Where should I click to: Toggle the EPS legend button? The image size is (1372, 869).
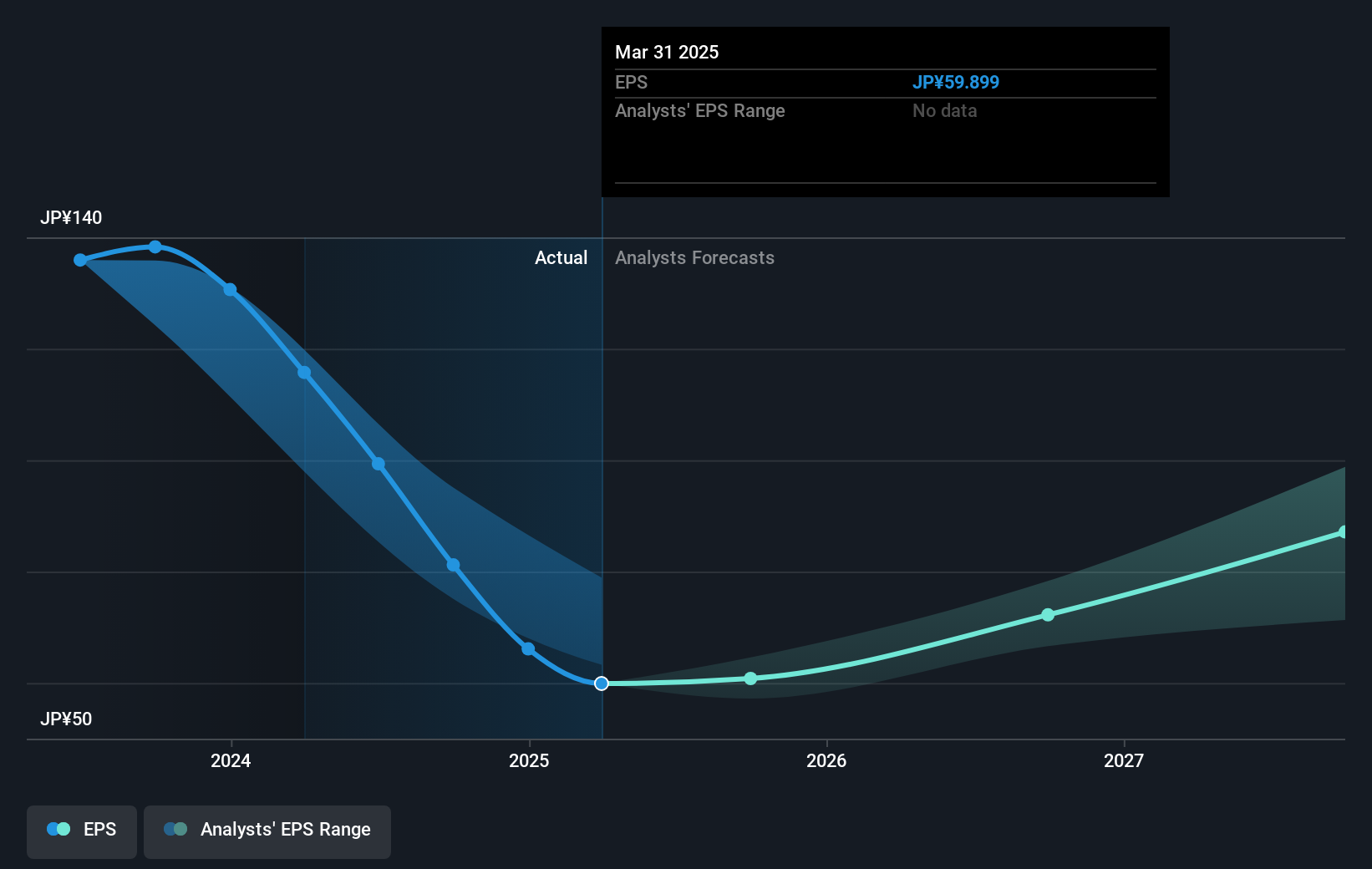click(x=82, y=831)
